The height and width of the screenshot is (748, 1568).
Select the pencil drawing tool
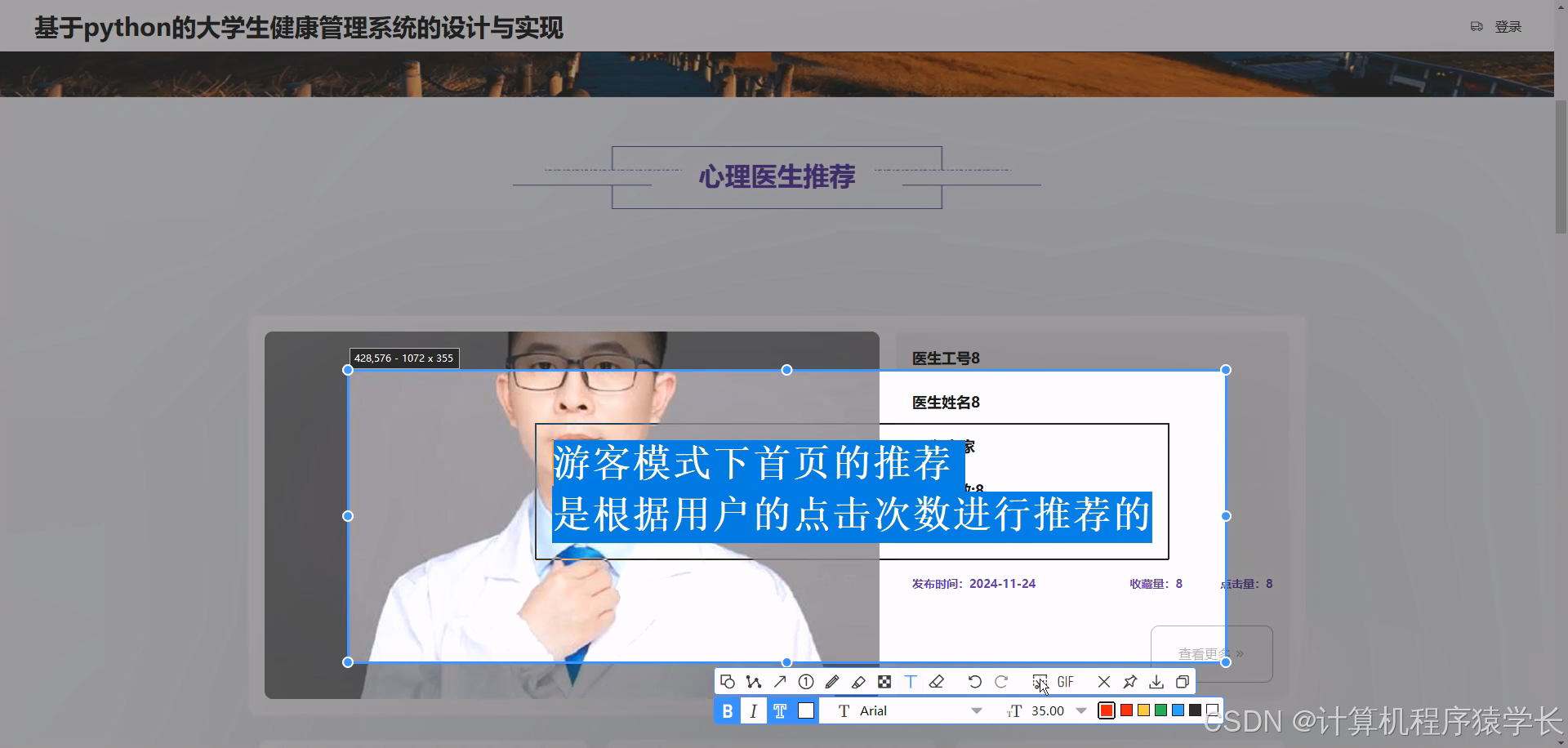(x=832, y=682)
